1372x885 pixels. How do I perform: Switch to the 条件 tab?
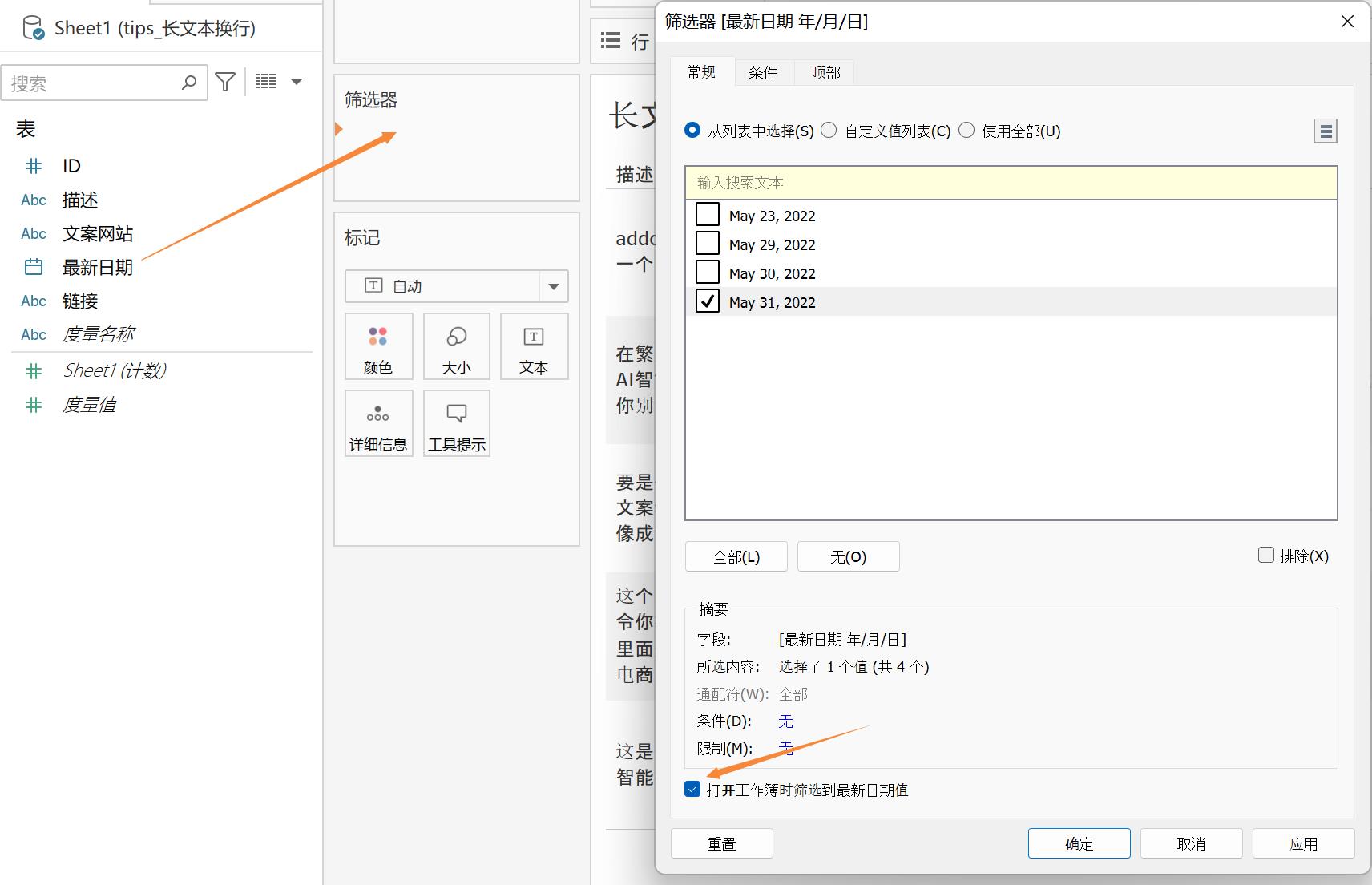[x=763, y=72]
